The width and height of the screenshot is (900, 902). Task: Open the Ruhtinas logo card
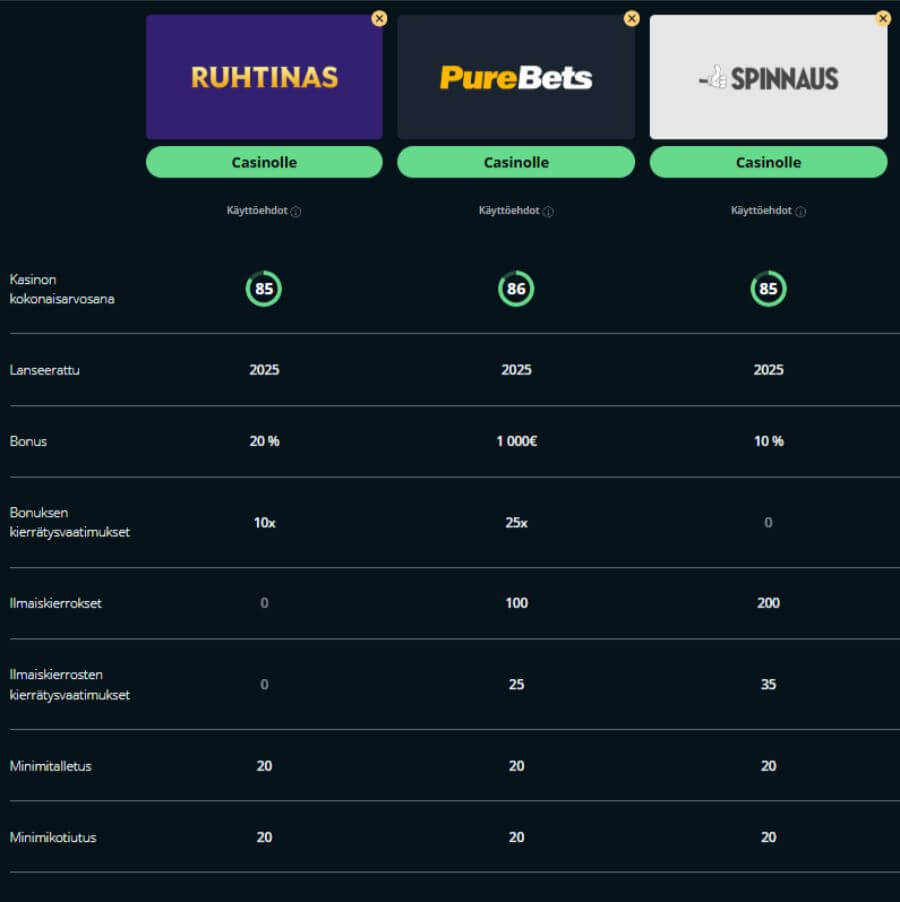[x=264, y=77]
